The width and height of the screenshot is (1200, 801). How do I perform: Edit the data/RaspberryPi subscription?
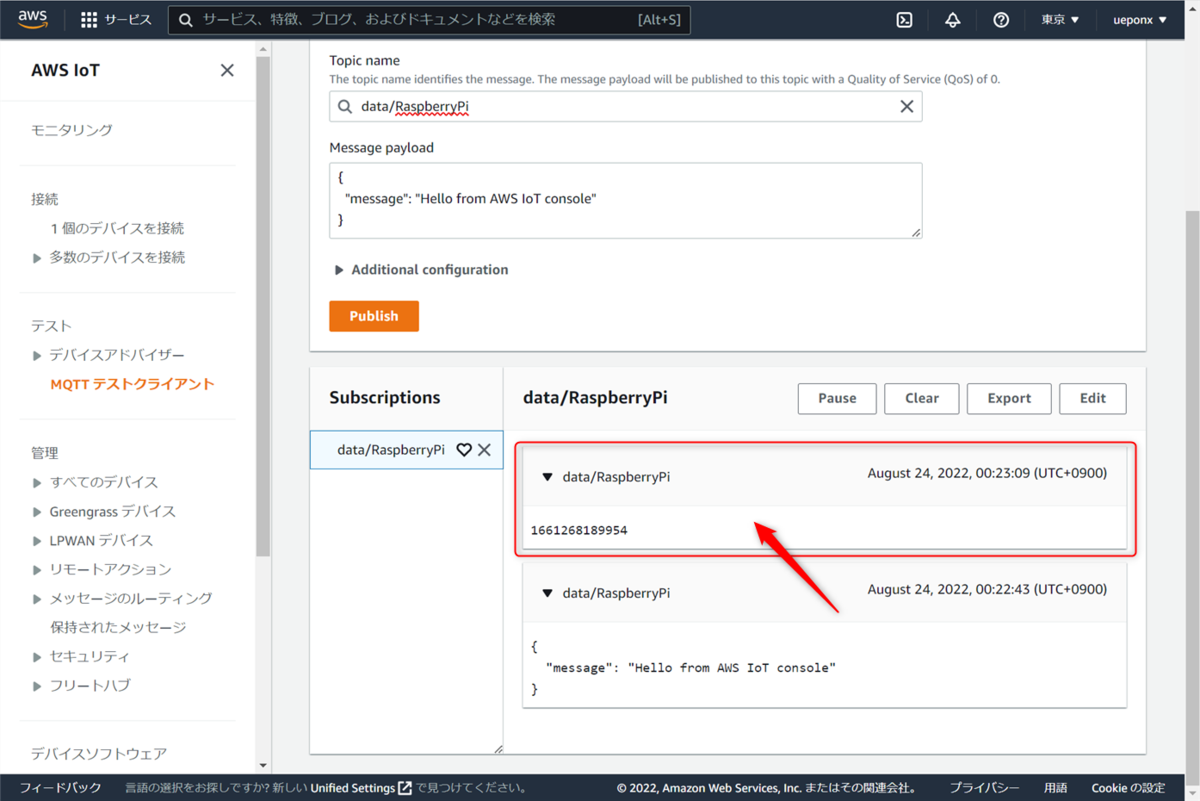click(x=1093, y=398)
